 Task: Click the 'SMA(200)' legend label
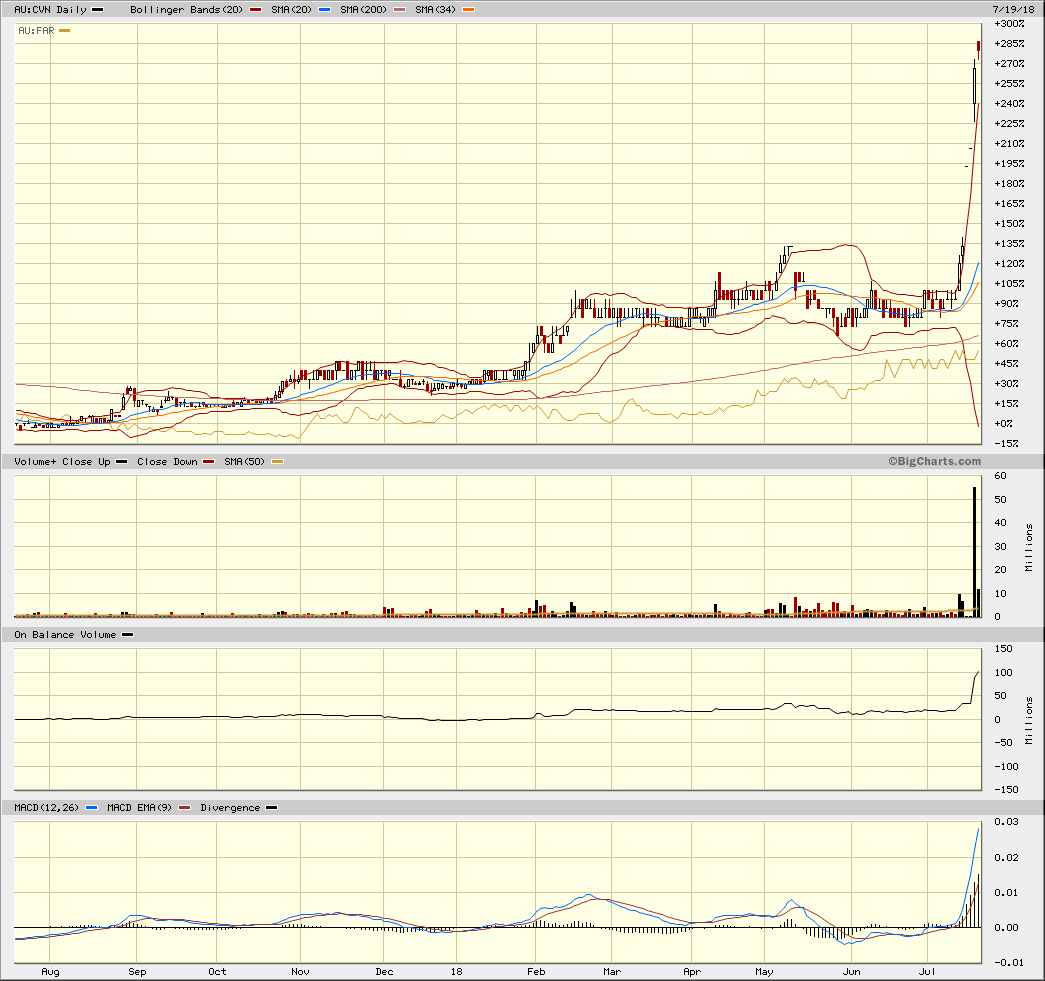coord(363,10)
